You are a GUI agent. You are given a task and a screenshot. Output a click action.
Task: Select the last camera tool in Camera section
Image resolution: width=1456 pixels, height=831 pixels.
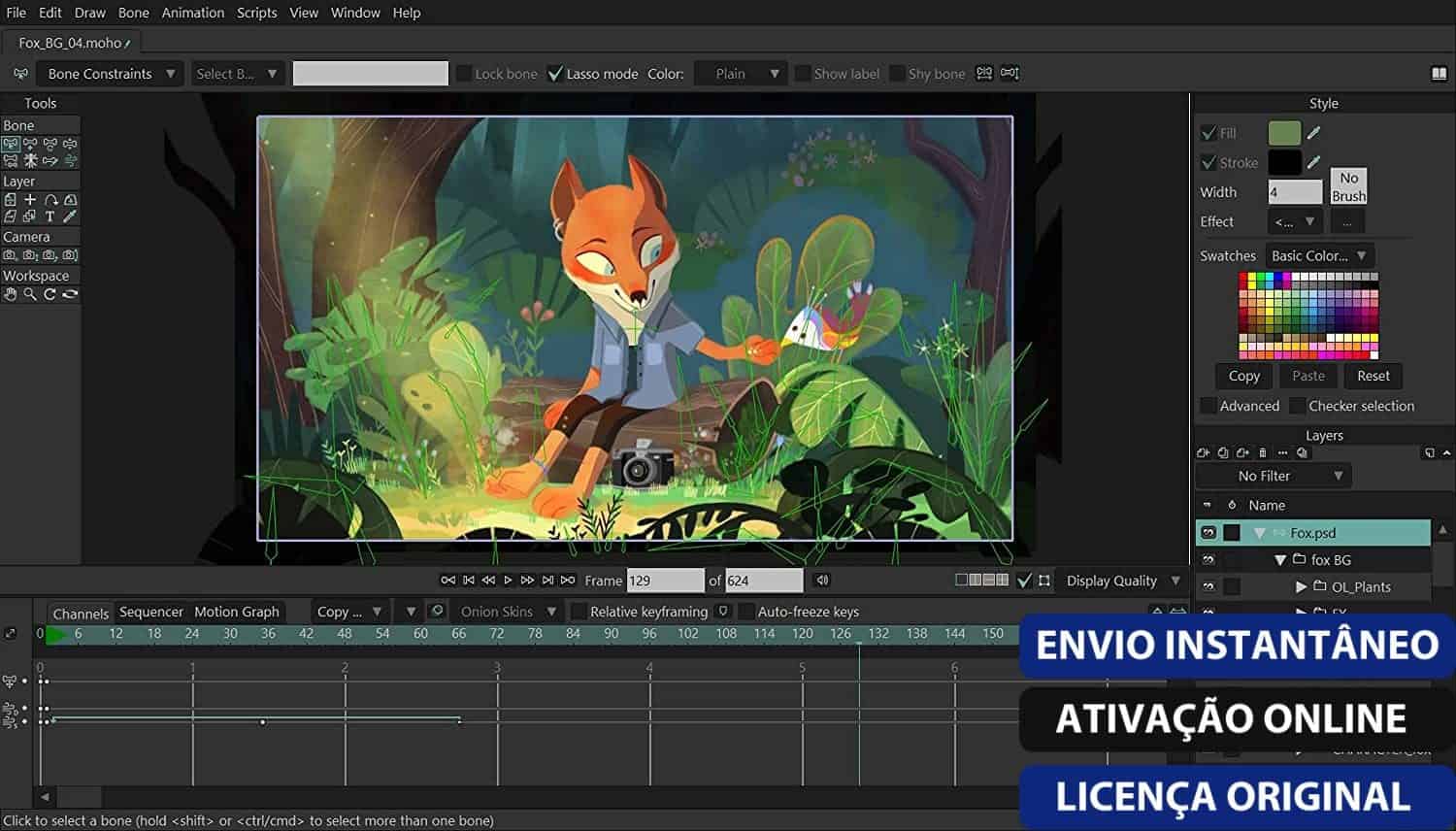click(70, 255)
